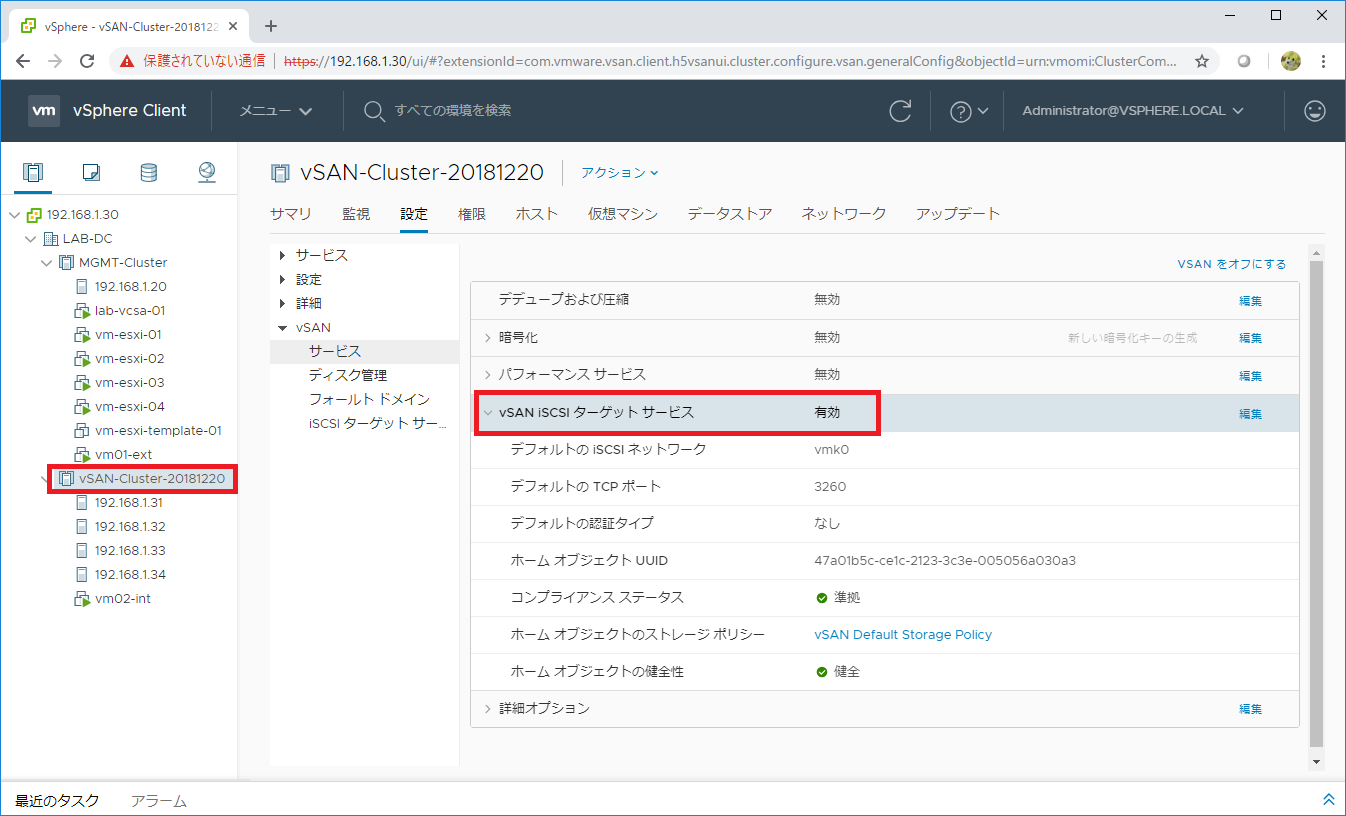Reload the browser page
Screen dimensions: 1346x816
(x=87, y=61)
